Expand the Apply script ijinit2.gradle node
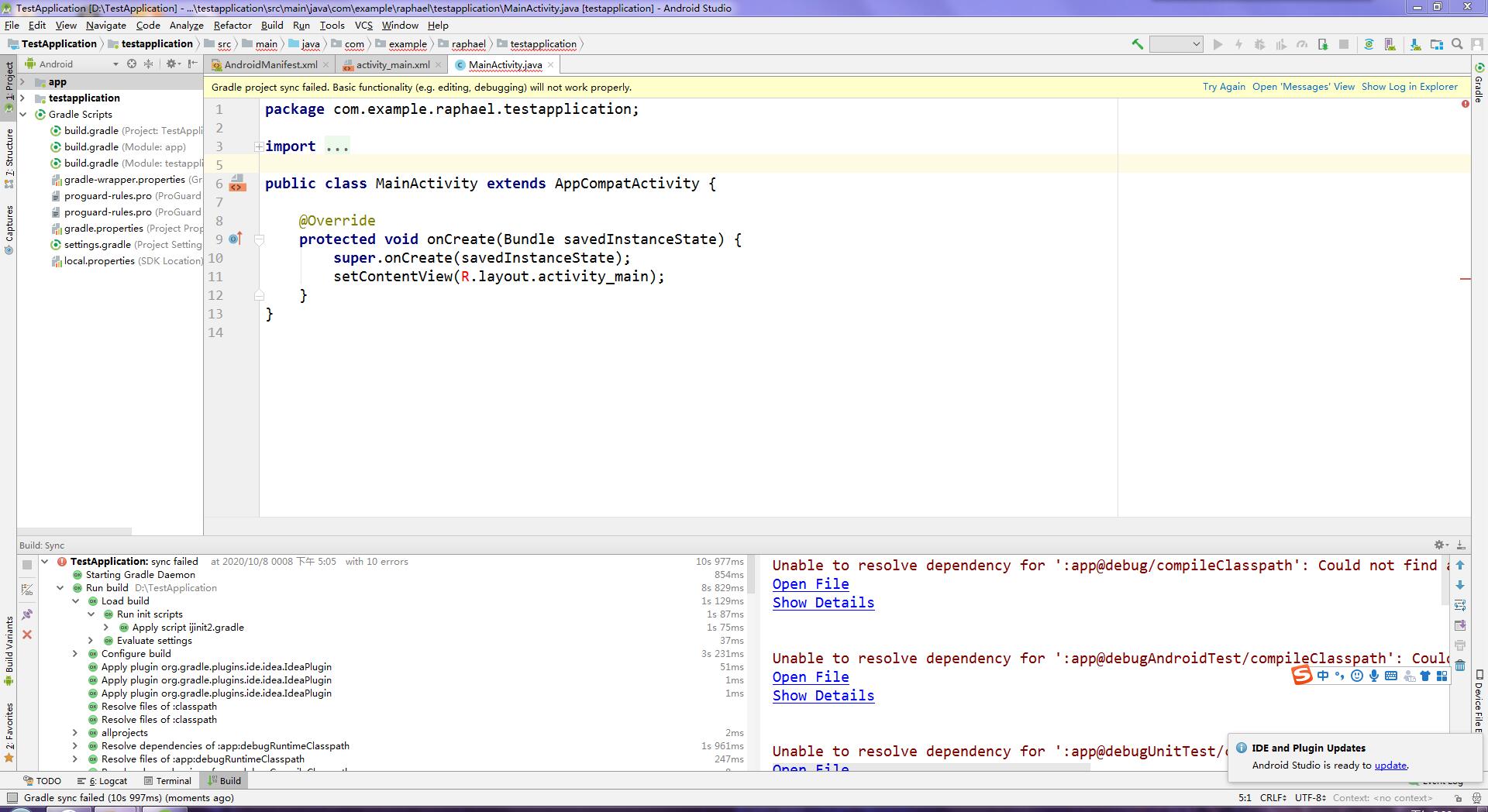This screenshot has width=1488, height=812. tap(106, 628)
